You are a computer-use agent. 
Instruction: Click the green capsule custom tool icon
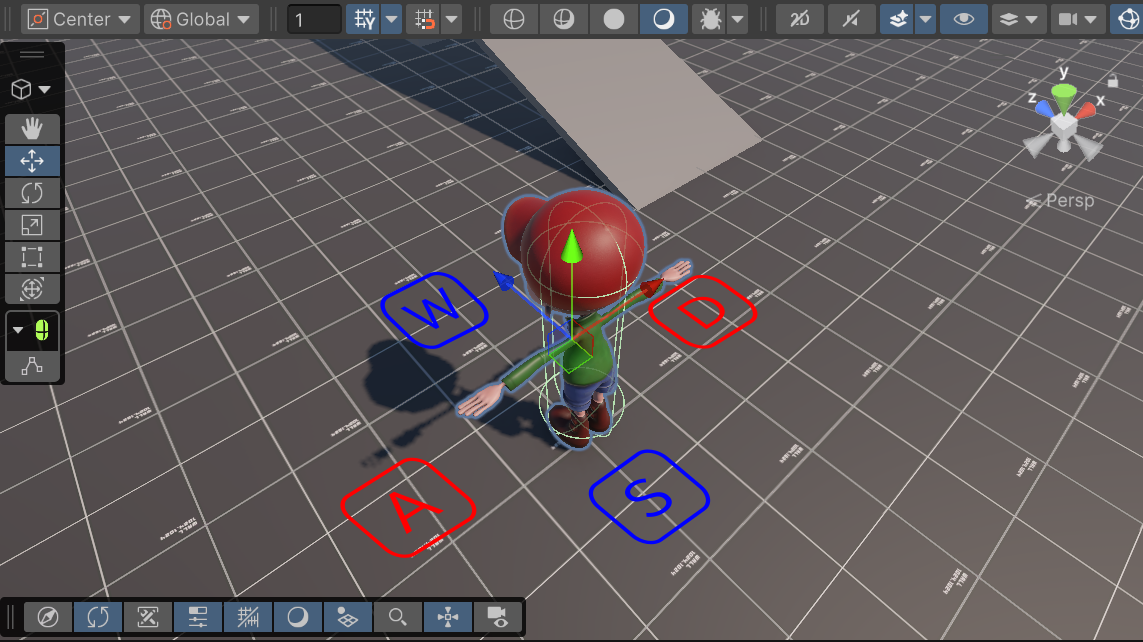pyautogui.click(x=42, y=331)
